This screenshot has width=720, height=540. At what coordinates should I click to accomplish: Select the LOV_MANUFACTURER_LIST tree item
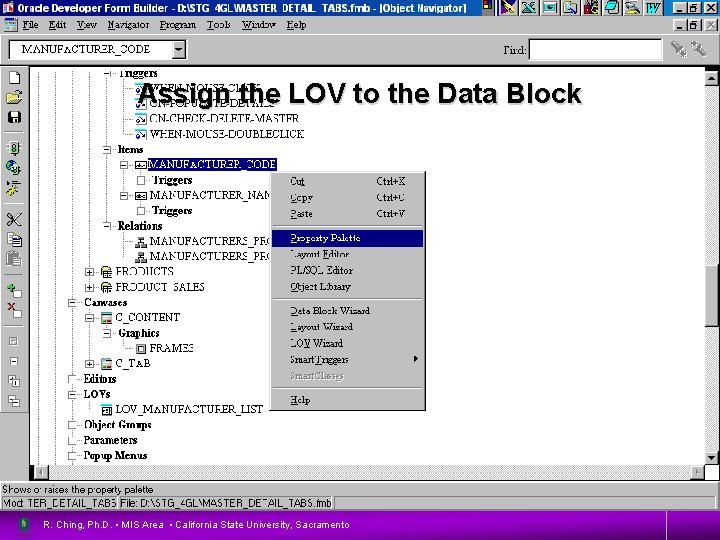(x=189, y=409)
